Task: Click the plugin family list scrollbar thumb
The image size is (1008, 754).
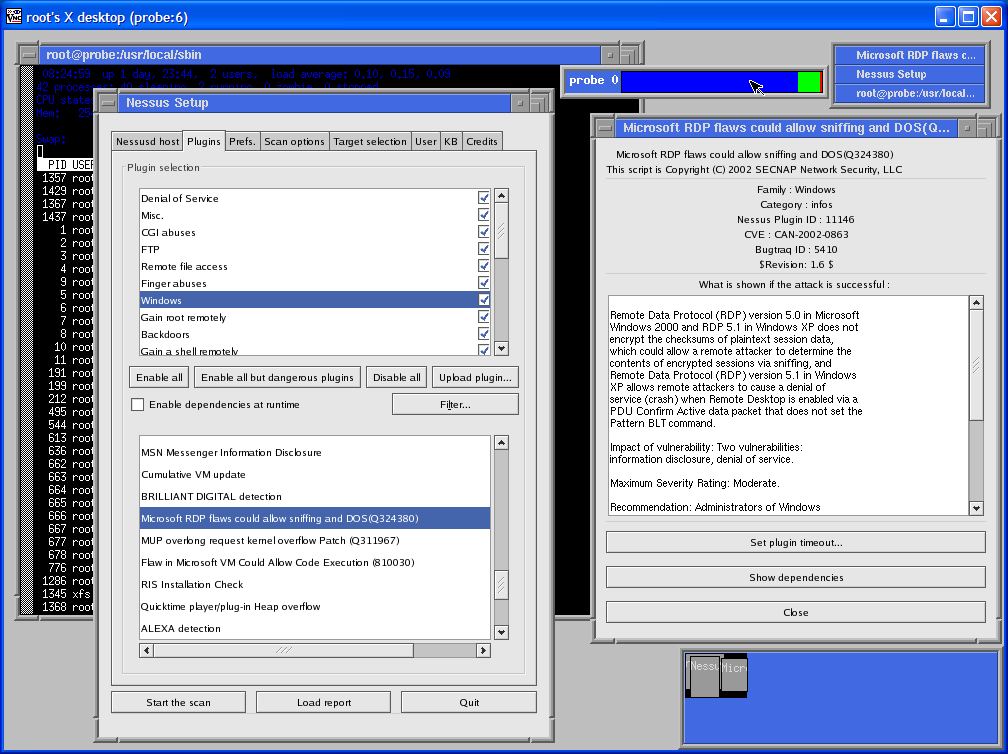Action: coord(501,231)
